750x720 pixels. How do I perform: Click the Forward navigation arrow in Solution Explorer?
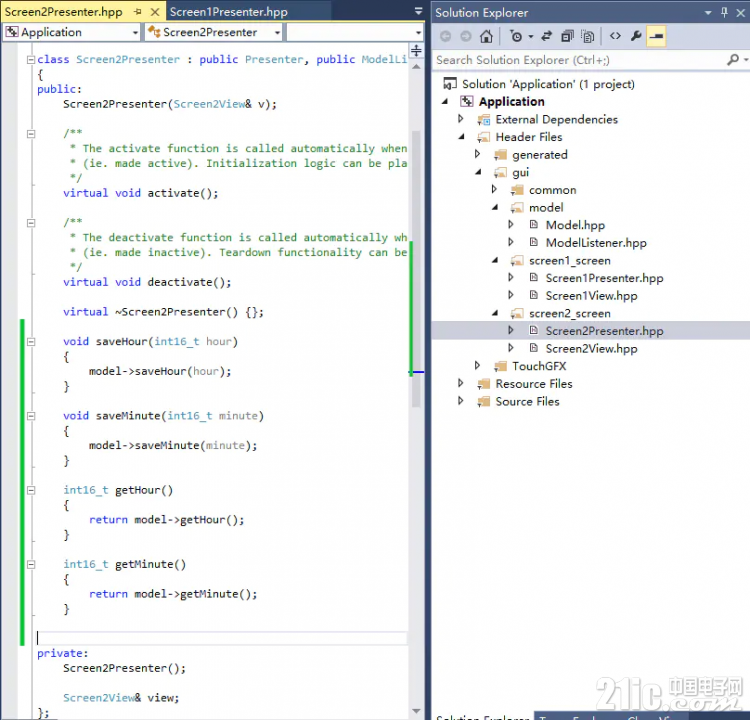pyautogui.click(x=465, y=36)
